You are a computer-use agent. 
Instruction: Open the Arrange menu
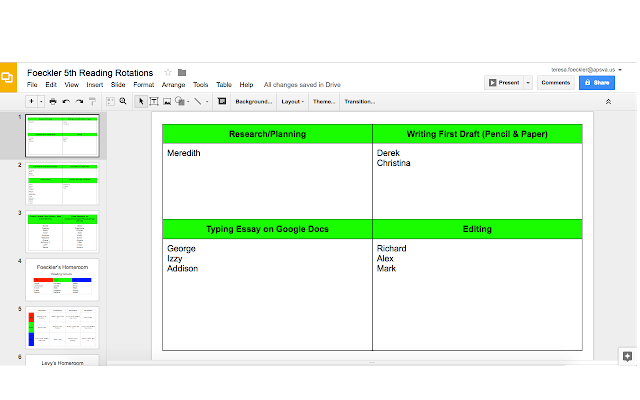click(173, 85)
